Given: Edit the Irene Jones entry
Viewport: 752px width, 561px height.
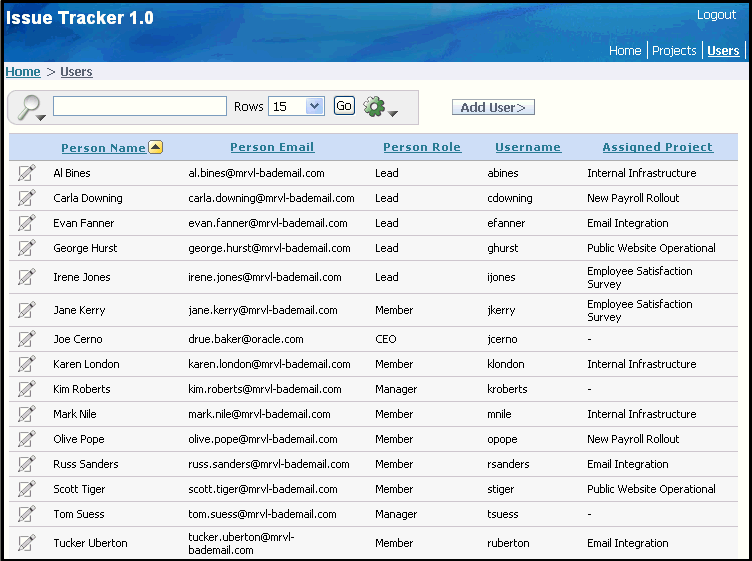Looking at the screenshot, I should coord(26,277).
